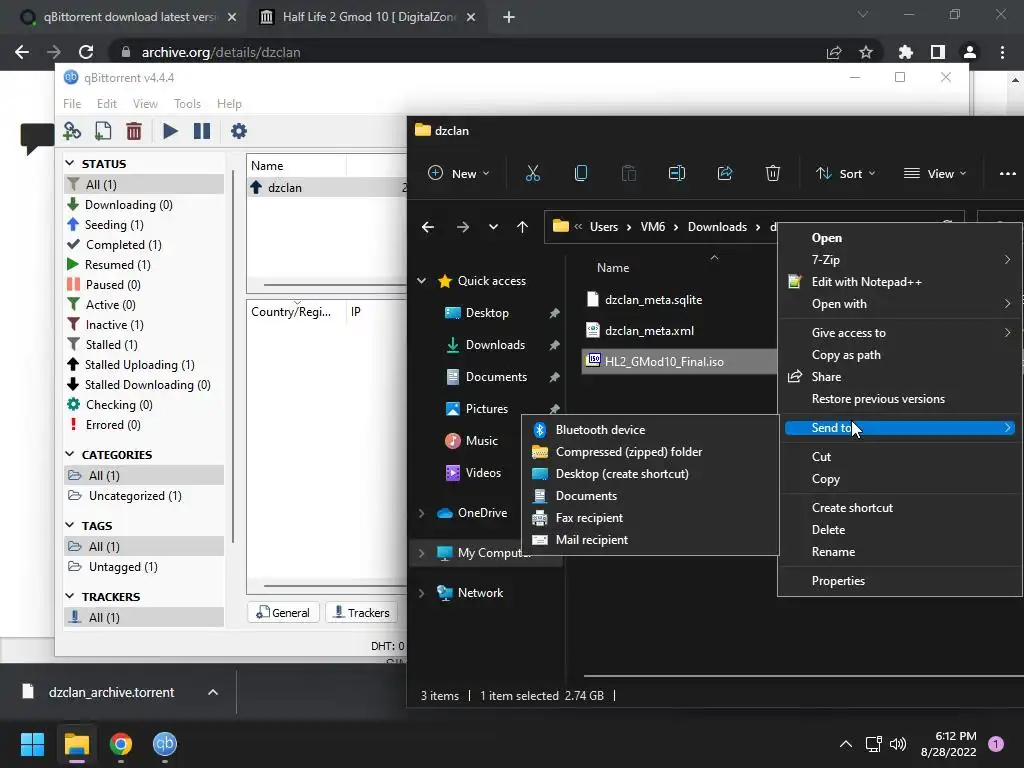Open the Explorer see more ellipsis menu
The height and width of the screenshot is (768, 1024).
(x=1008, y=173)
